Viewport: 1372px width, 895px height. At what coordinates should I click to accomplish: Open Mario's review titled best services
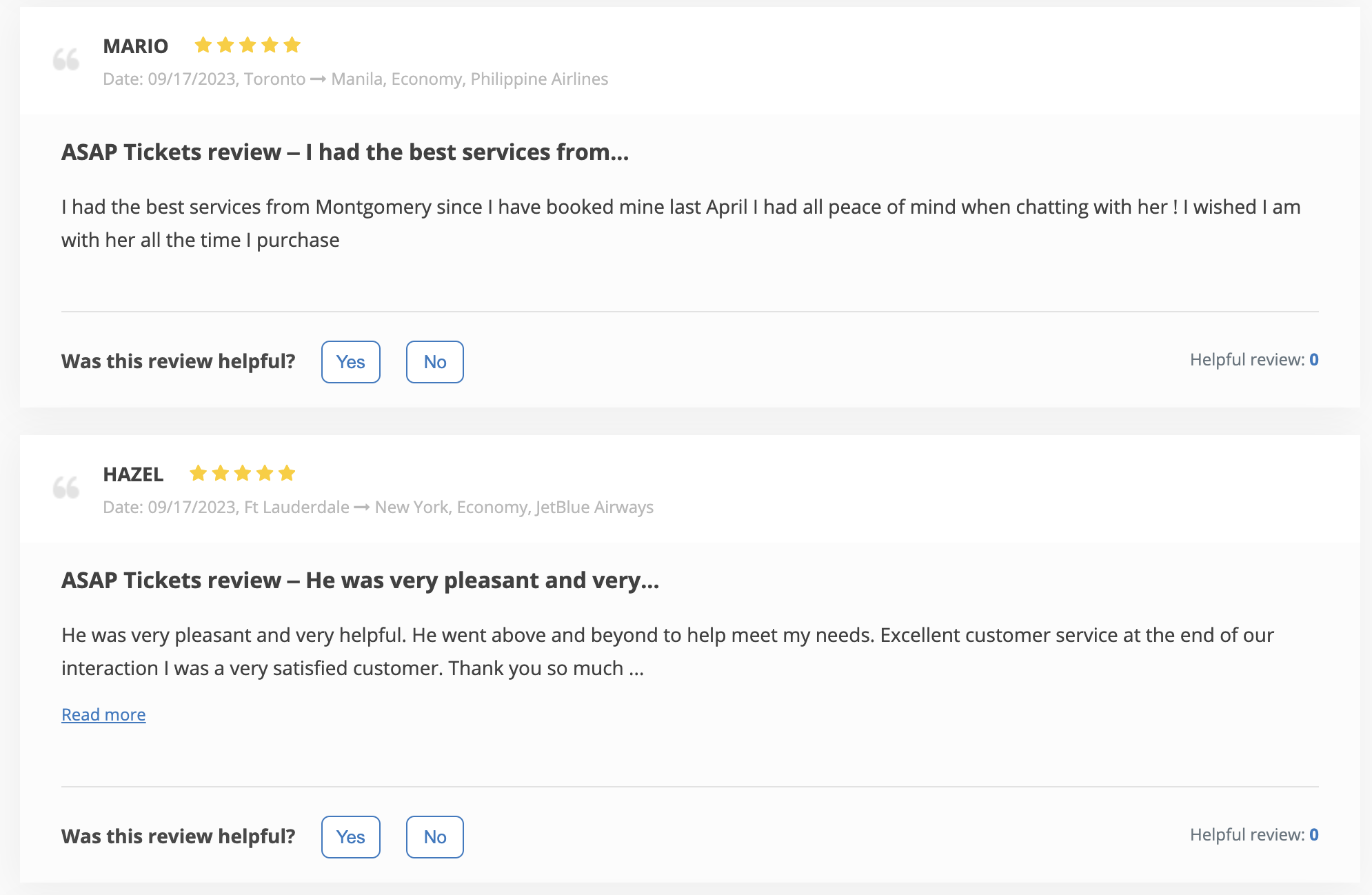click(345, 152)
